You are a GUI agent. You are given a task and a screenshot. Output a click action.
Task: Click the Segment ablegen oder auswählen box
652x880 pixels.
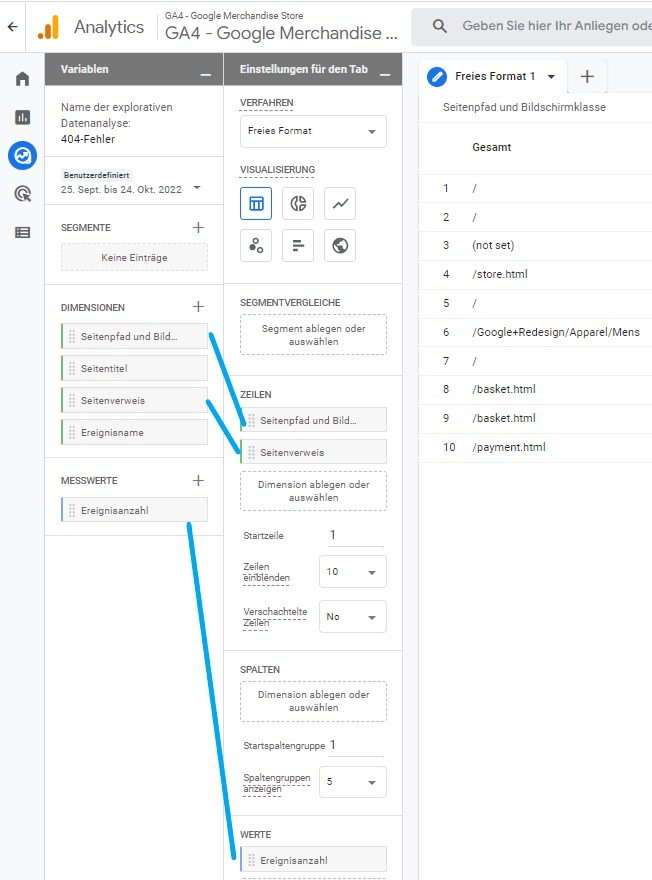[x=313, y=334]
